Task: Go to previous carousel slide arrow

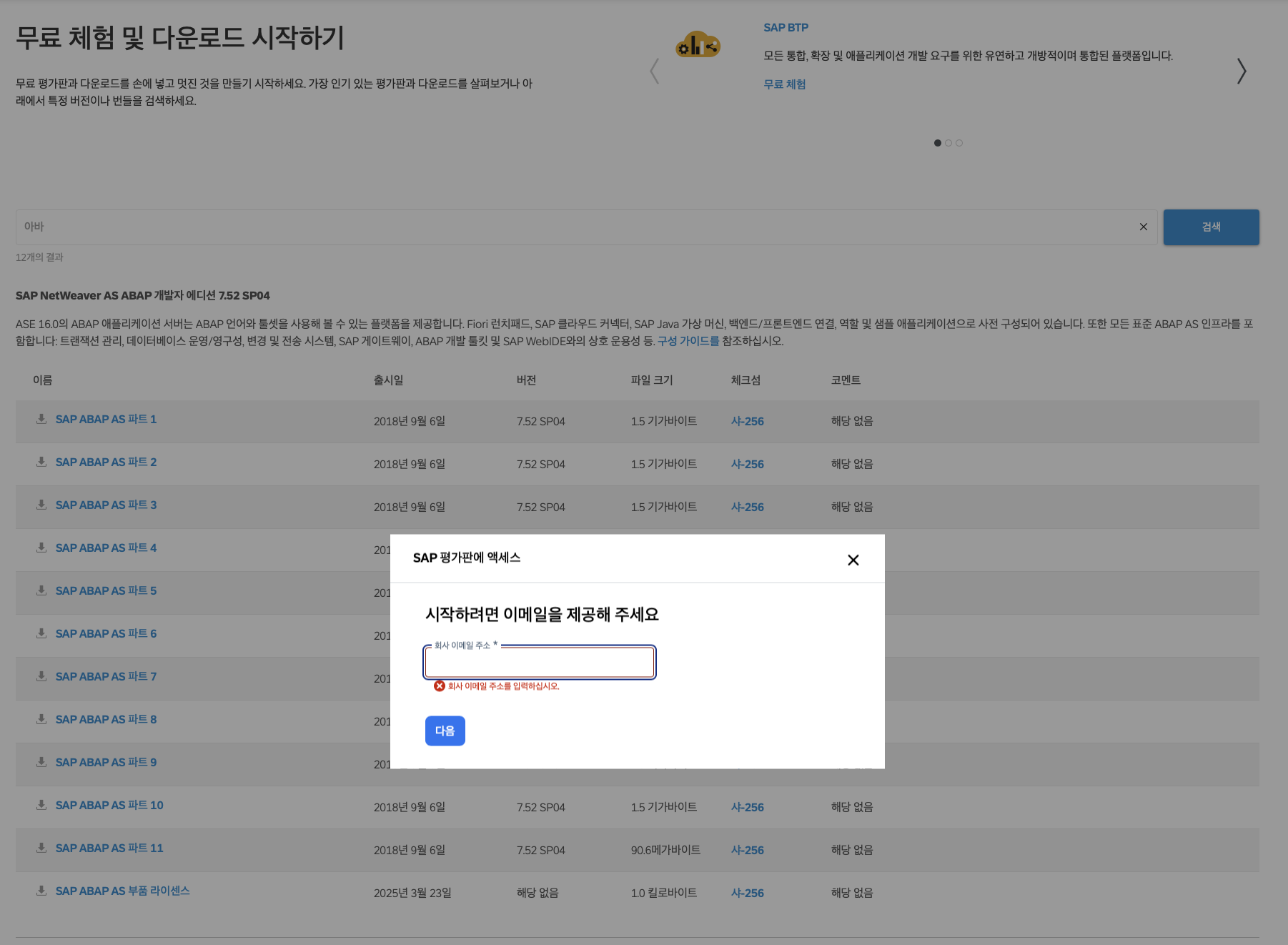Action: 654,71
